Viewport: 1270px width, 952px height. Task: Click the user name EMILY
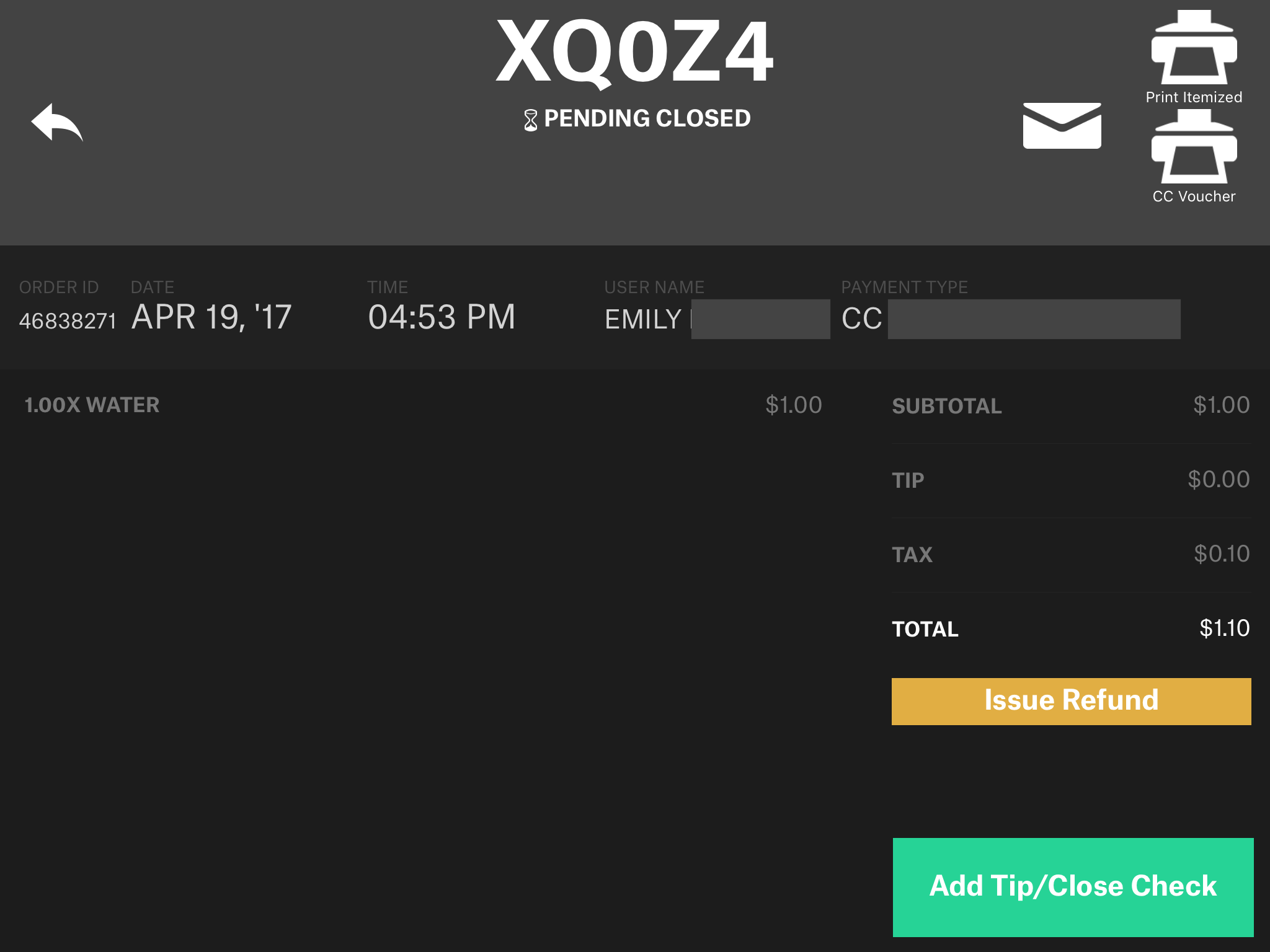tap(643, 320)
